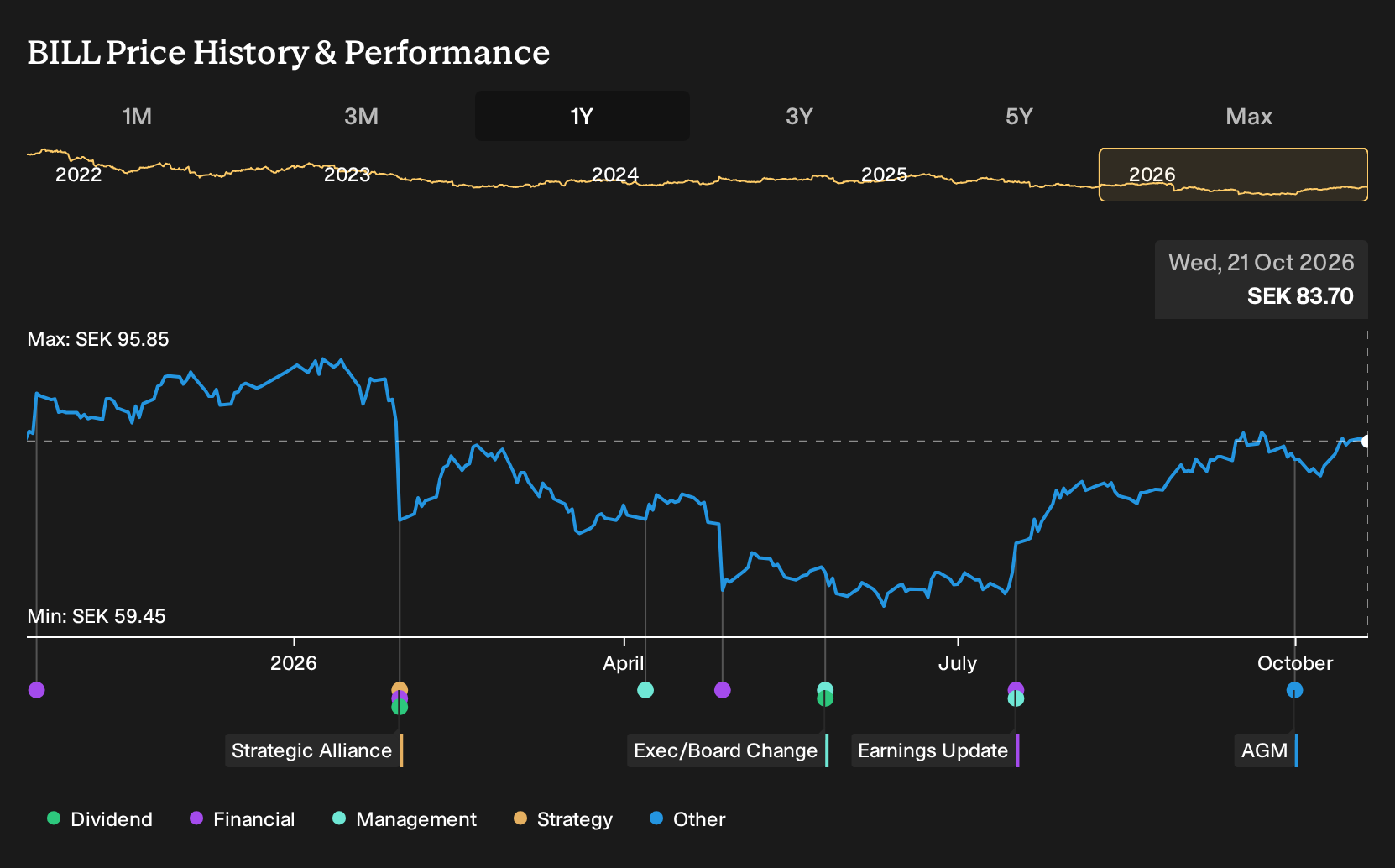This screenshot has height=868, width=1395.
Task: Click the orange Strategy marker above Strategic Alliance
Action: (x=400, y=688)
